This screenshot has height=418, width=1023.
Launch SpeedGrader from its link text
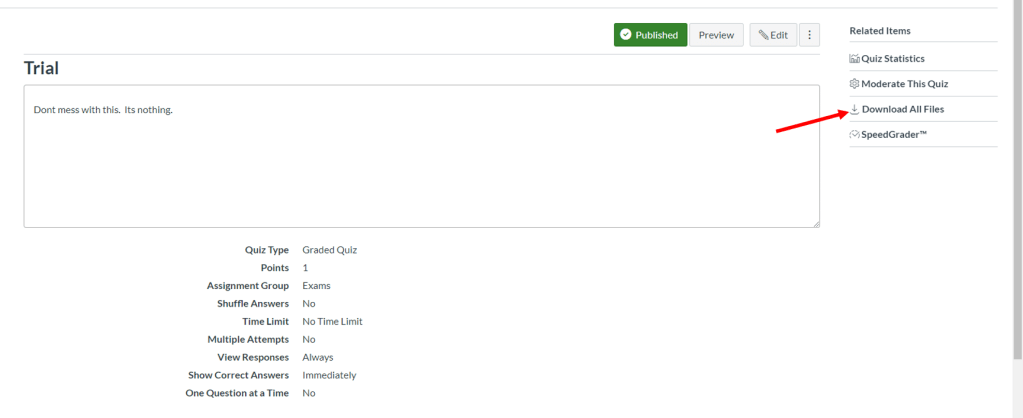[x=894, y=134]
